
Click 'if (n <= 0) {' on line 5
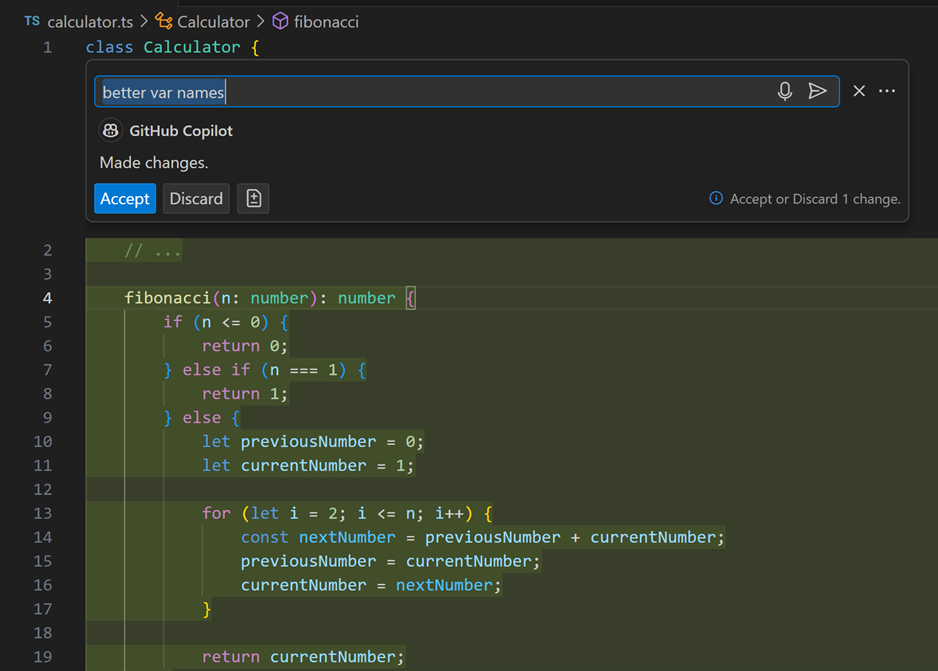226,322
